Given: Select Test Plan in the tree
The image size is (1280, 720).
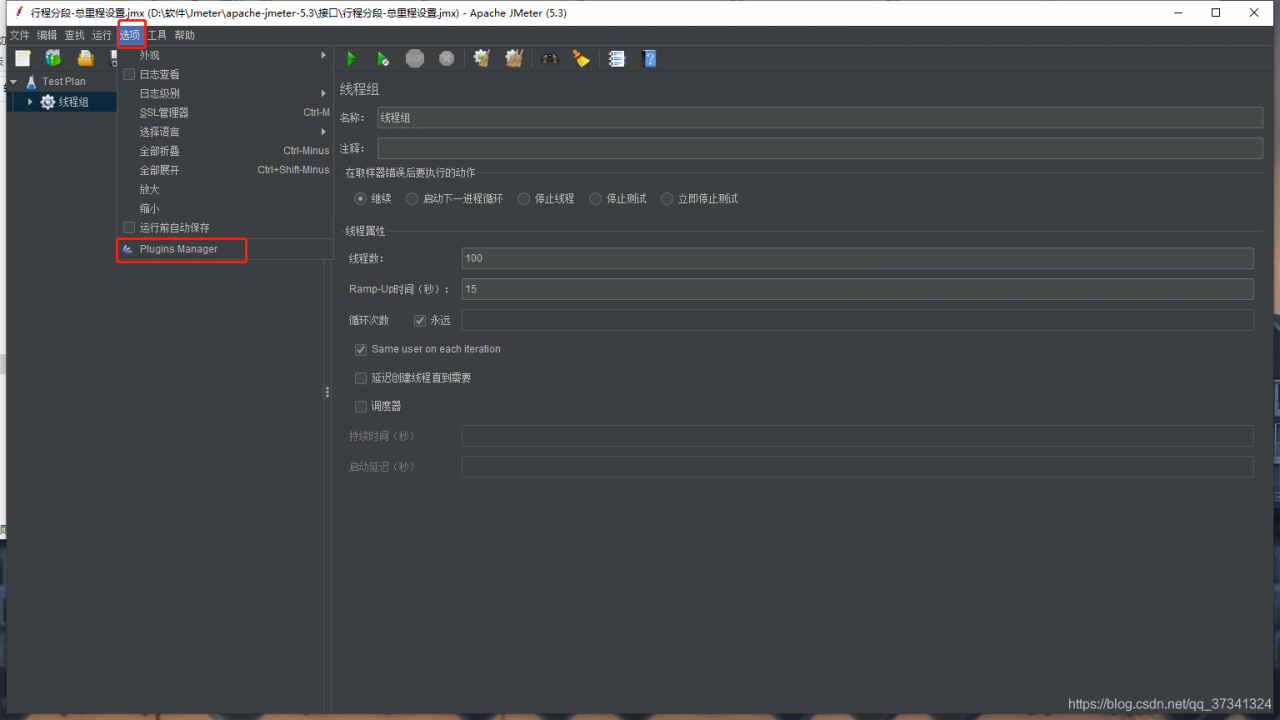Looking at the screenshot, I should [x=64, y=82].
